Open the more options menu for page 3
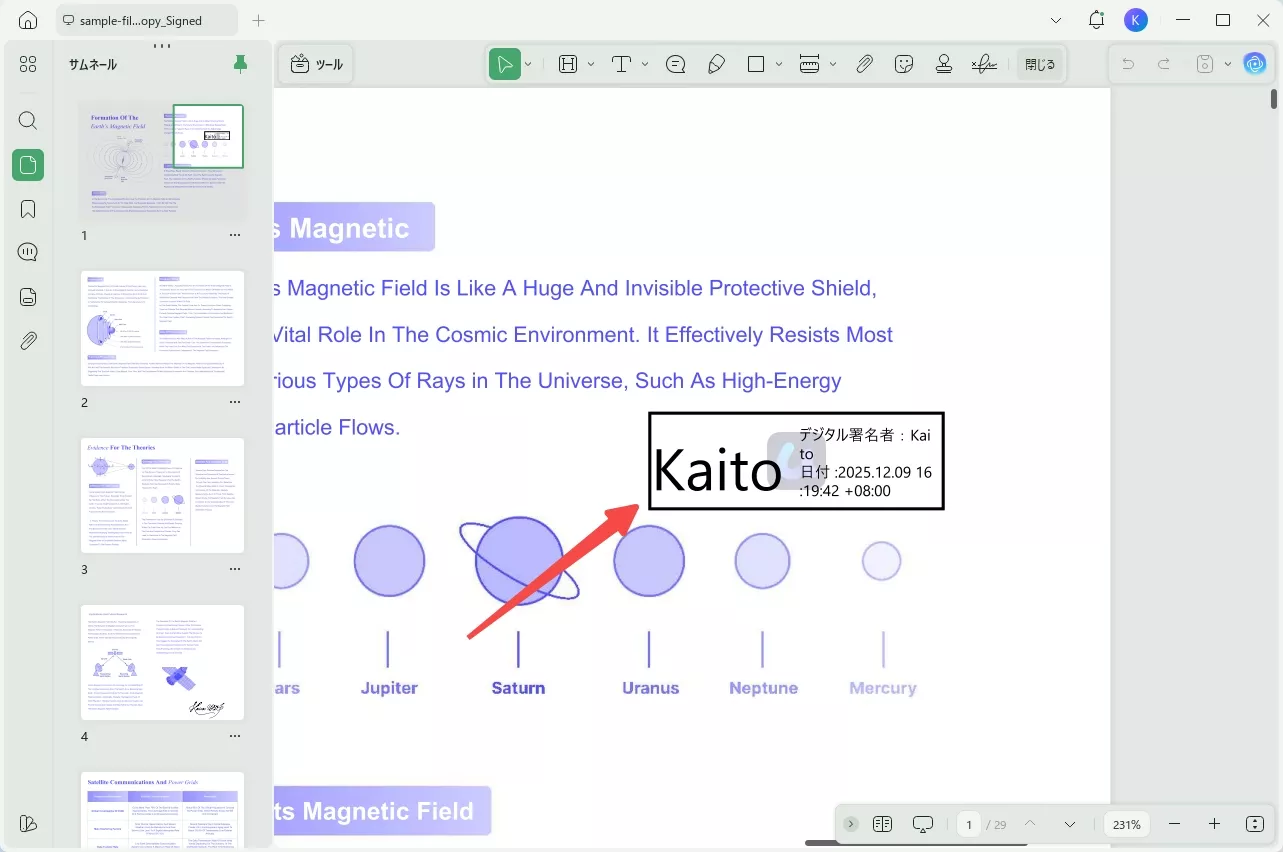This screenshot has height=852, width=1283. [235, 569]
